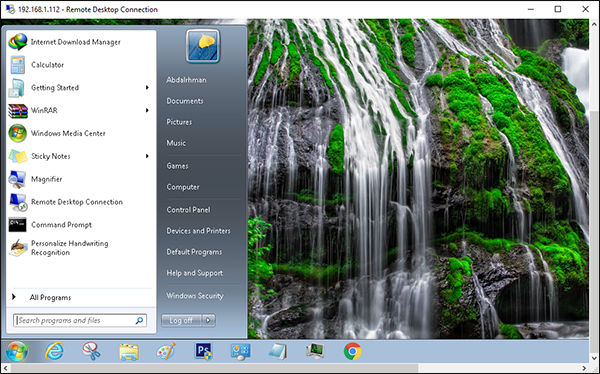Expand Sticky Notes jump list arrow
Screen dimensions: 600x374
tap(147, 156)
